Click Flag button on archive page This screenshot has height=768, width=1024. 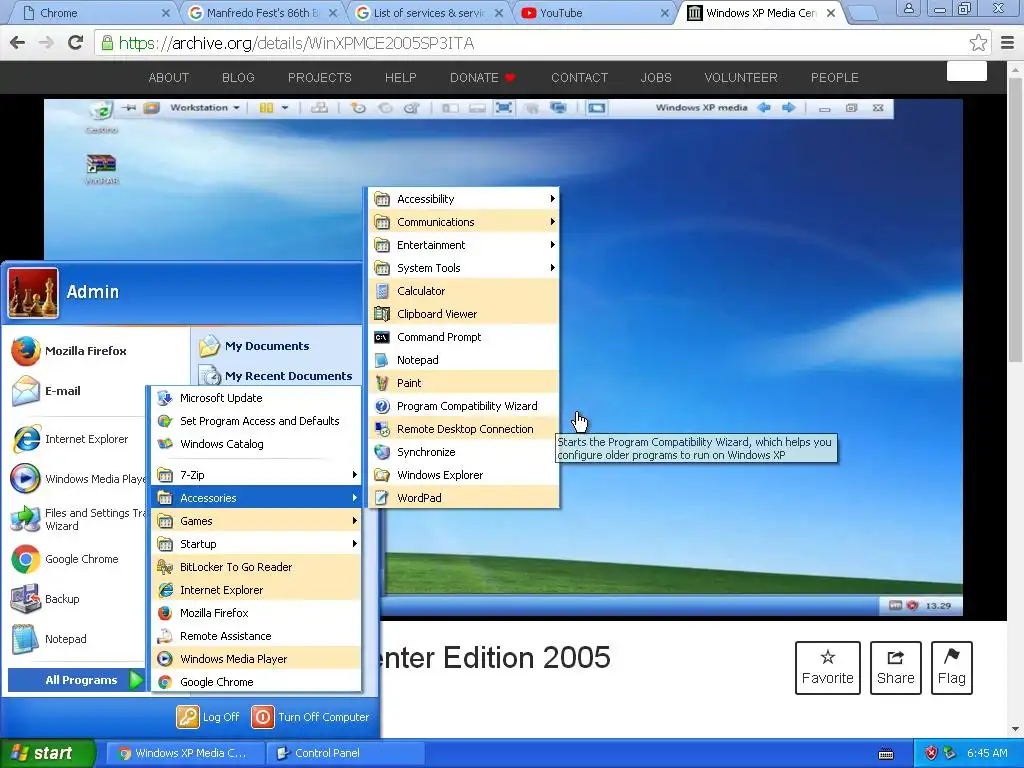[x=952, y=667]
